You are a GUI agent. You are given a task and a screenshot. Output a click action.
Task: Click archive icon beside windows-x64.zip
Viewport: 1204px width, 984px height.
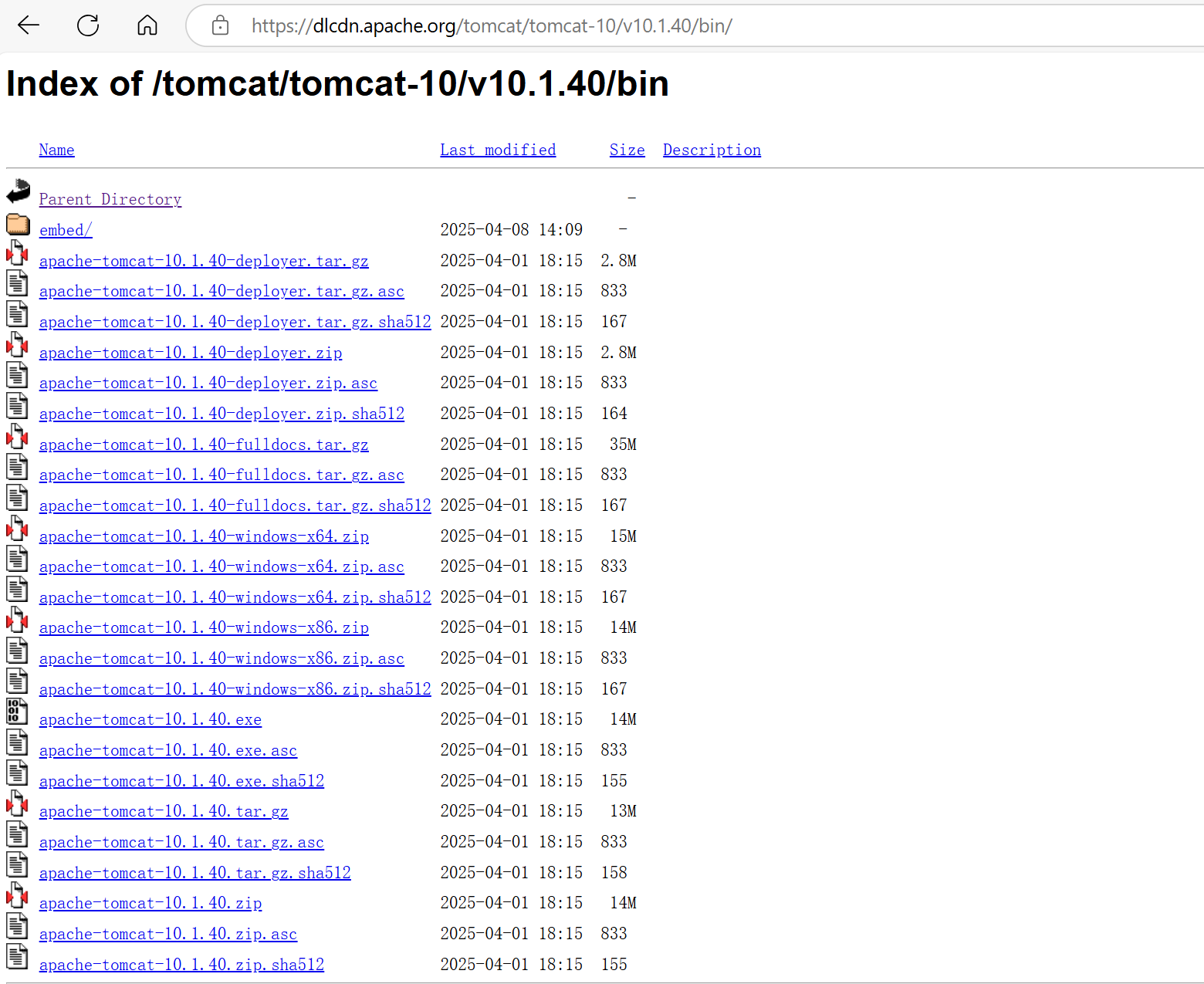18,528
